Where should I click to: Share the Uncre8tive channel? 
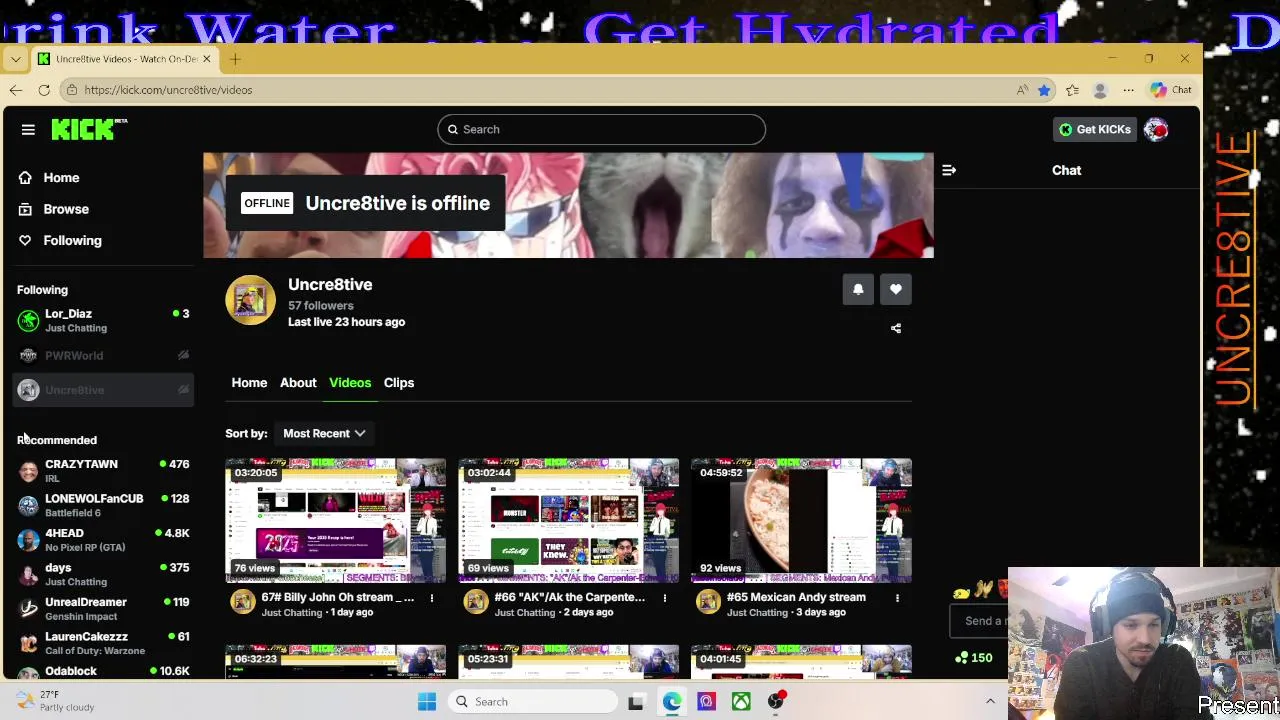[x=896, y=328]
